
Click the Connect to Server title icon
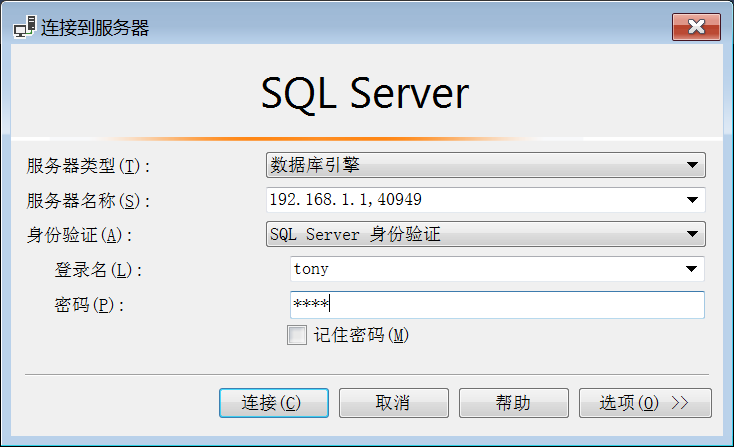(x=24, y=27)
